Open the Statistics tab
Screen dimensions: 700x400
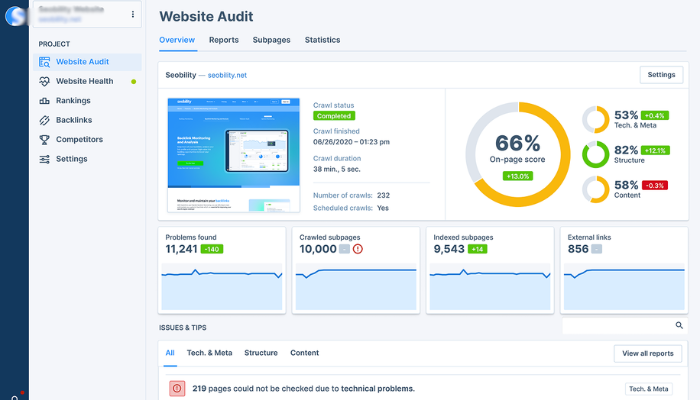[x=322, y=40]
